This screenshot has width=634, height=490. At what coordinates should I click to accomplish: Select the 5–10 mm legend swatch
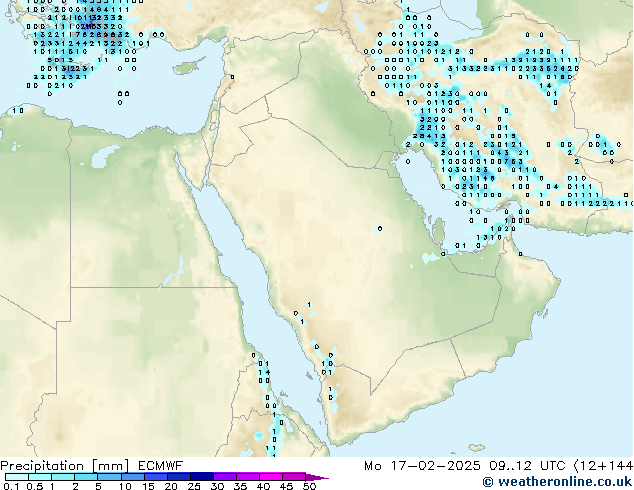(110, 477)
